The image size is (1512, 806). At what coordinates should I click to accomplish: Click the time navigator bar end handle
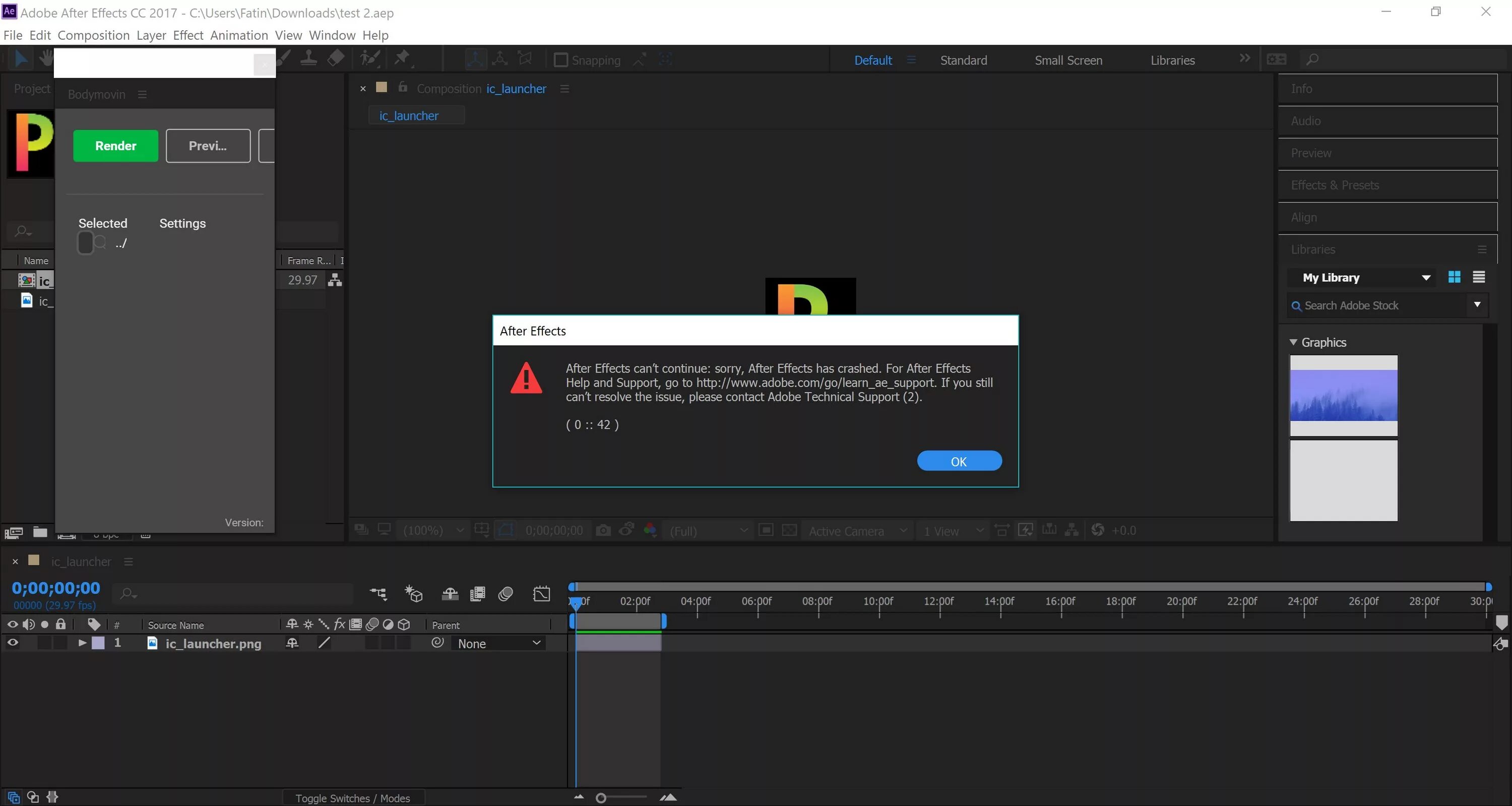[1488, 586]
